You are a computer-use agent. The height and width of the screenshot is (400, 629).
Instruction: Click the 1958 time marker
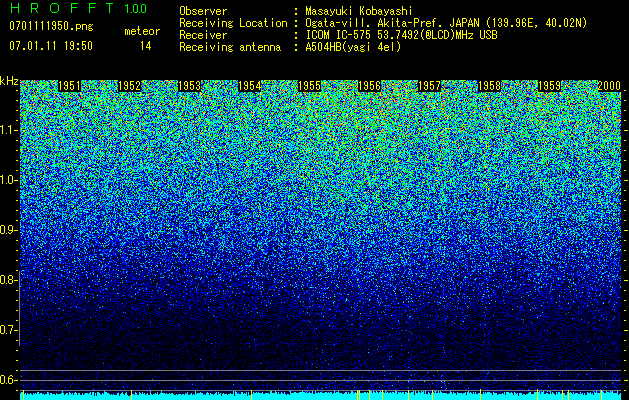pyautogui.click(x=489, y=86)
